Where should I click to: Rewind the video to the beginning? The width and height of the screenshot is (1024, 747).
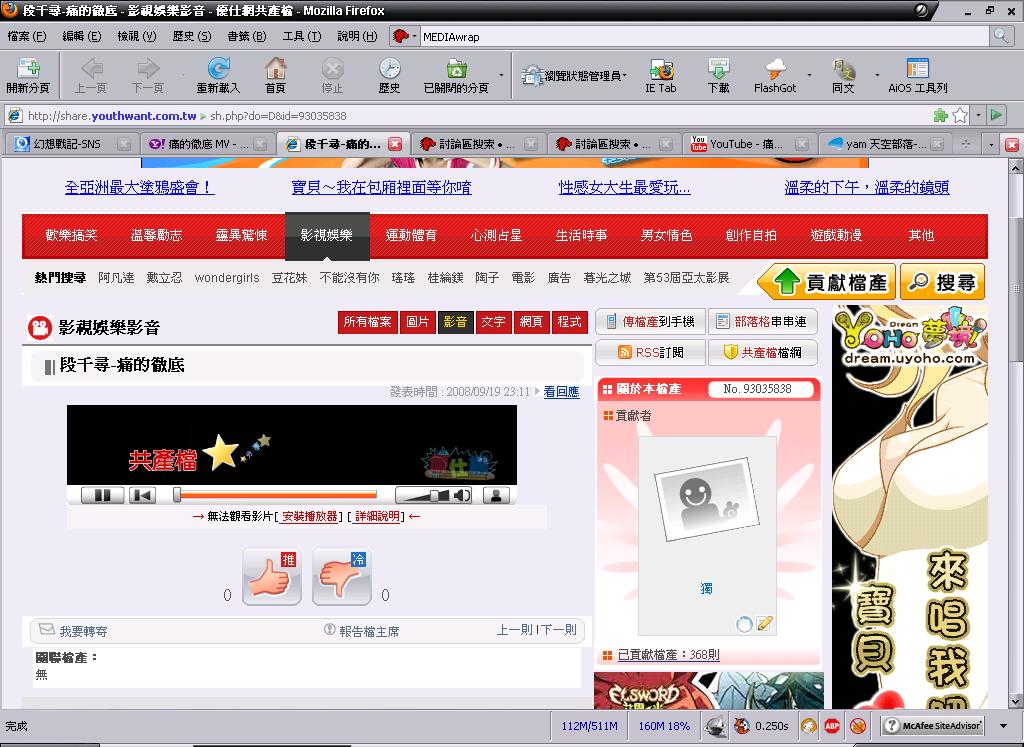point(142,496)
